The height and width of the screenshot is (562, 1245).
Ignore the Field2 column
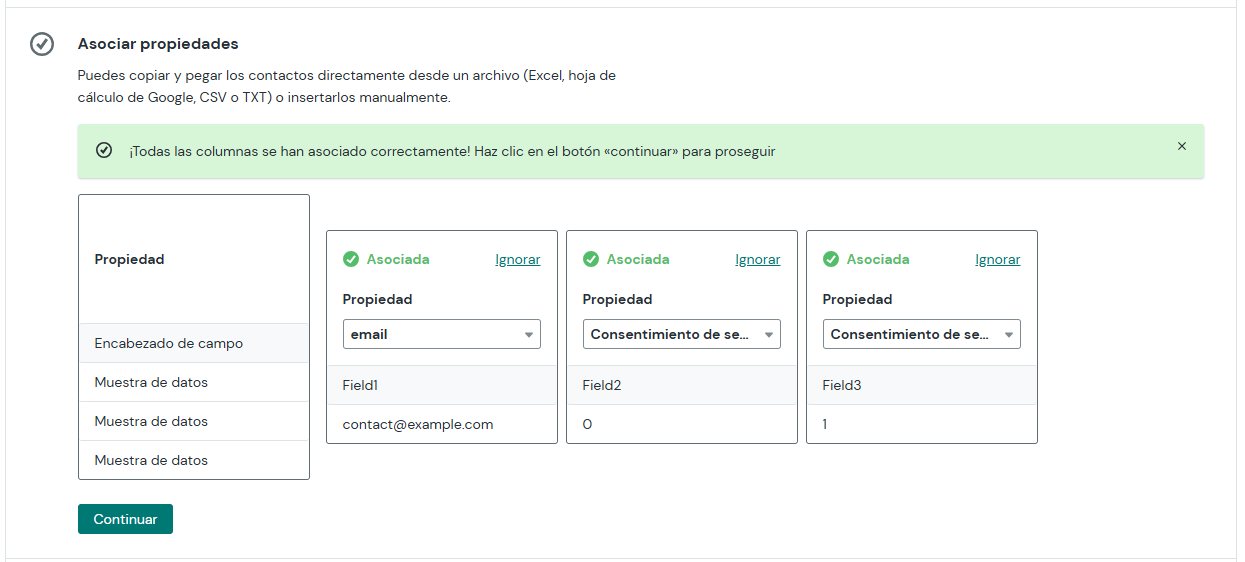tap(758, 259)
